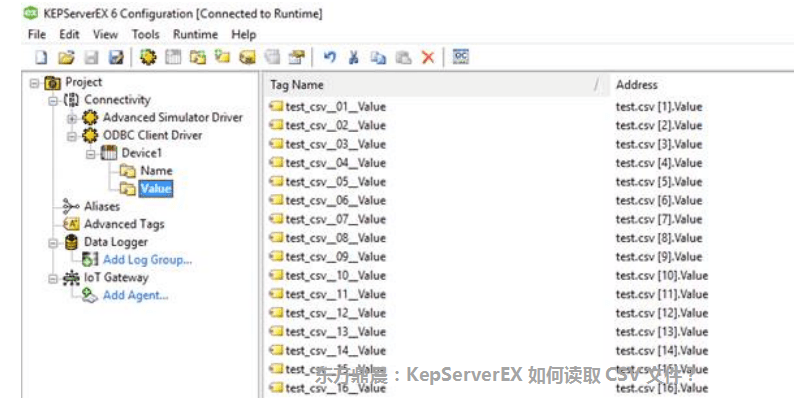Click the New Device toolbar icon
This screenshot has width=794, height=414.
(x=173, y=57)
